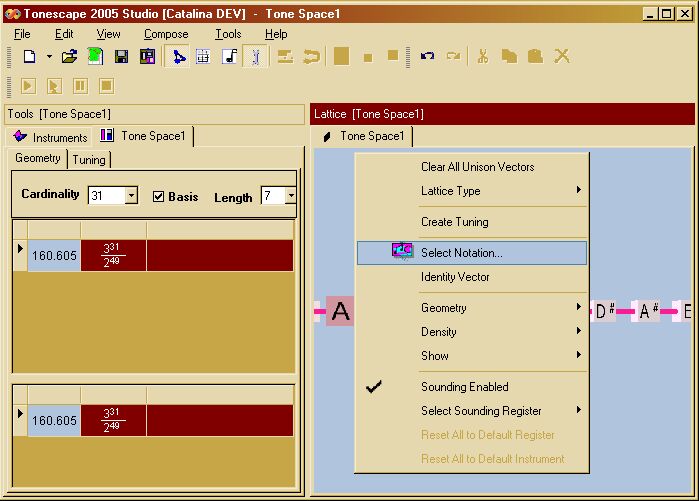Image resolution: width=699 pixels, height=501 pixels.
Task: Click the green page import icon
Action: [x=95, y=57]
